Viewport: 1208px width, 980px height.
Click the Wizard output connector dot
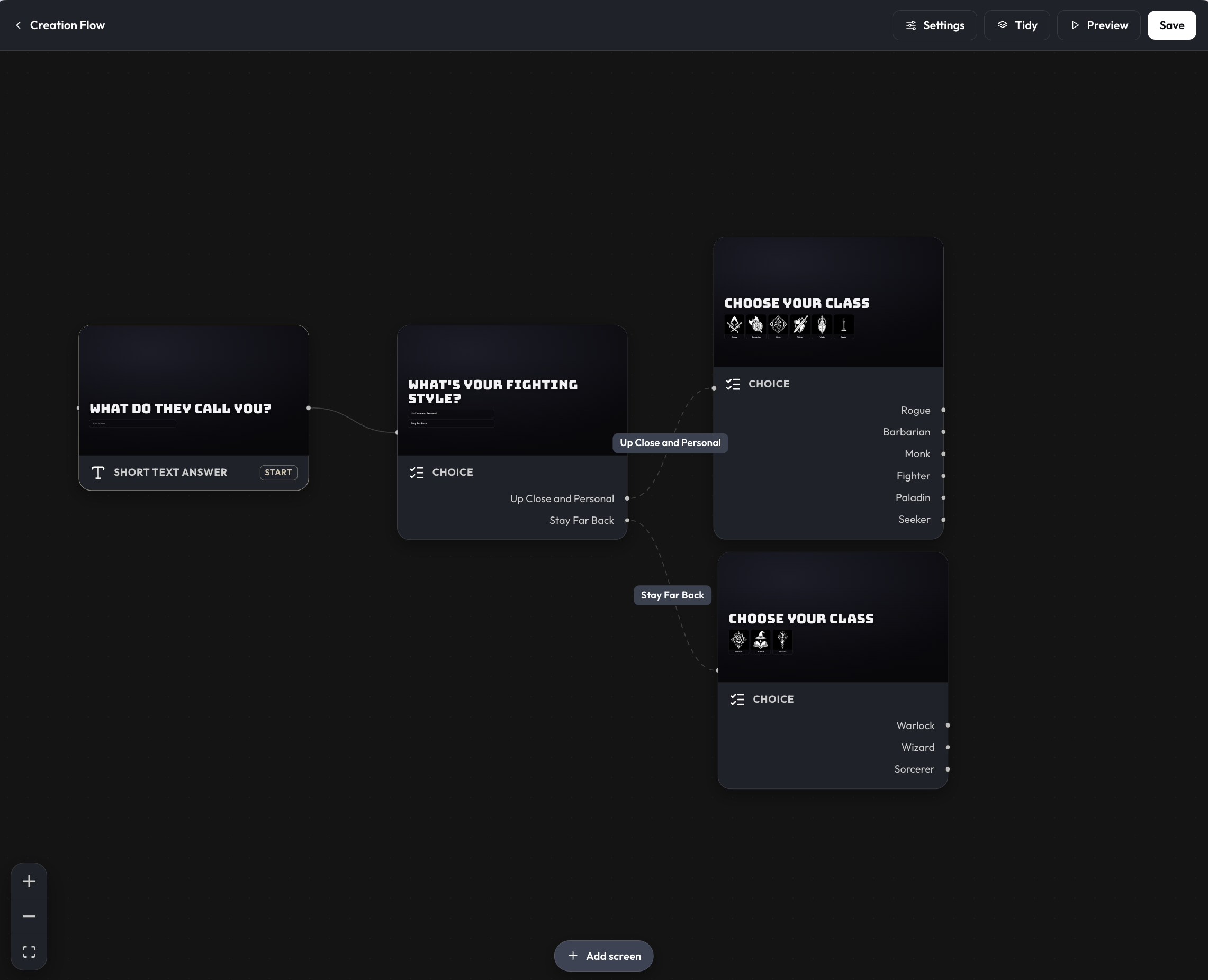pos(948,747)
